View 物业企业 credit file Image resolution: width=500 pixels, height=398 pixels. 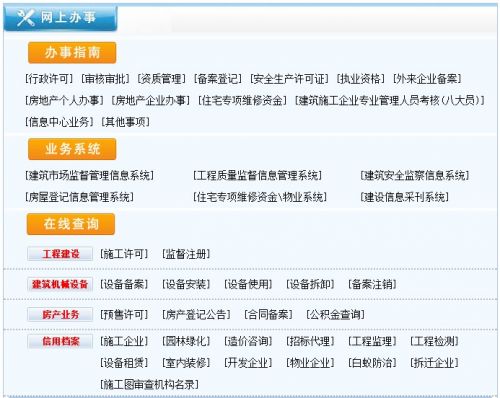pyautogui.click(x=310, y=363)
